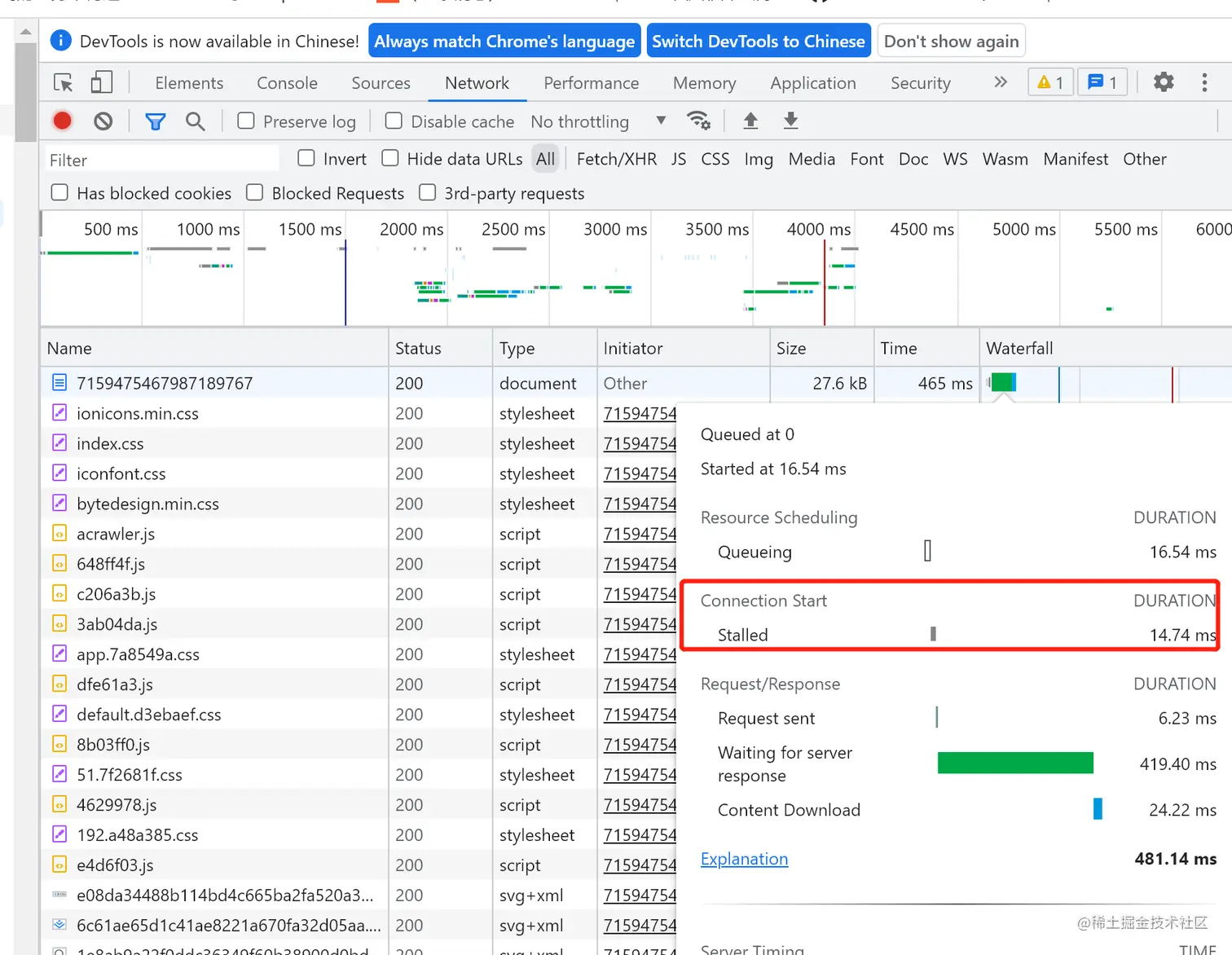Filter requests by Img type
The height and width of the screenshot is (955, 1232).
click(759, 159)
